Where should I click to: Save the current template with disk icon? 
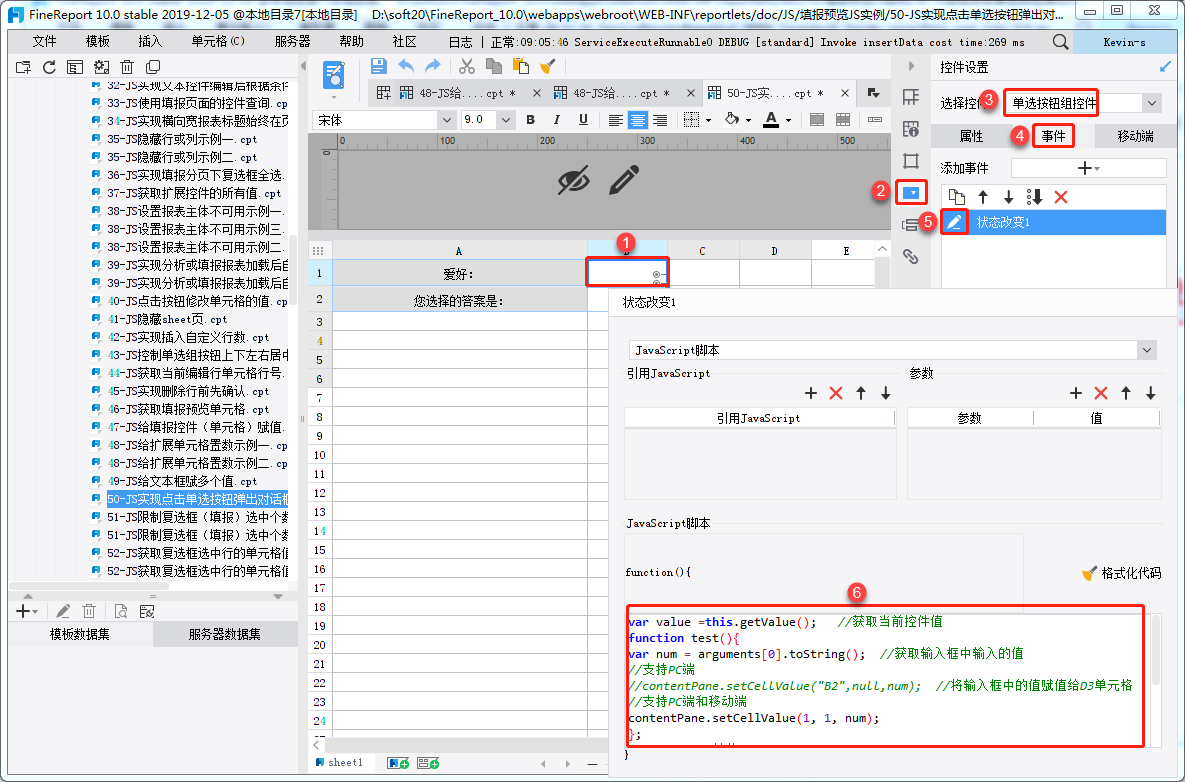379,66
